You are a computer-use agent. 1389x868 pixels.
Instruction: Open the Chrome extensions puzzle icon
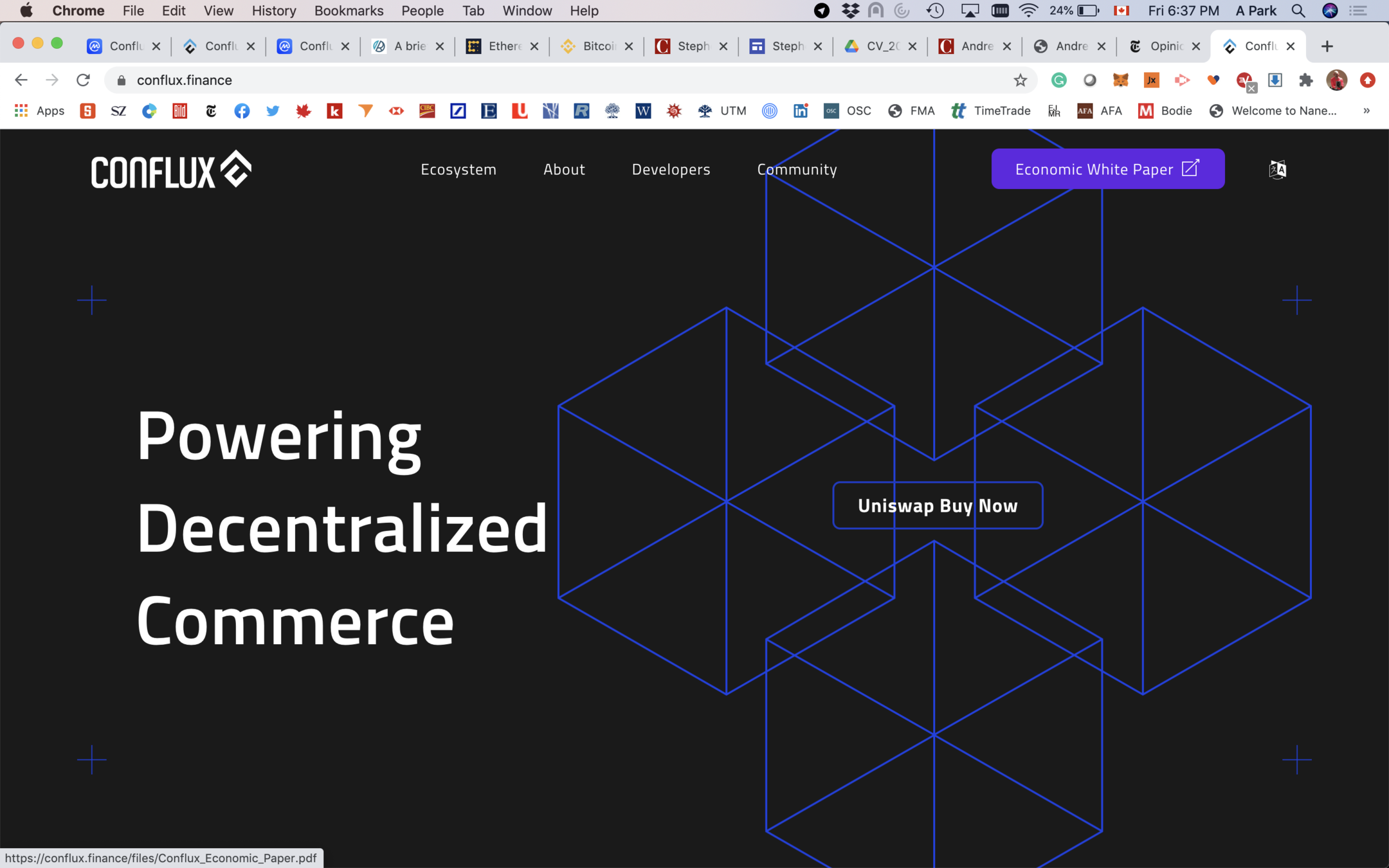click(1305, 80)
